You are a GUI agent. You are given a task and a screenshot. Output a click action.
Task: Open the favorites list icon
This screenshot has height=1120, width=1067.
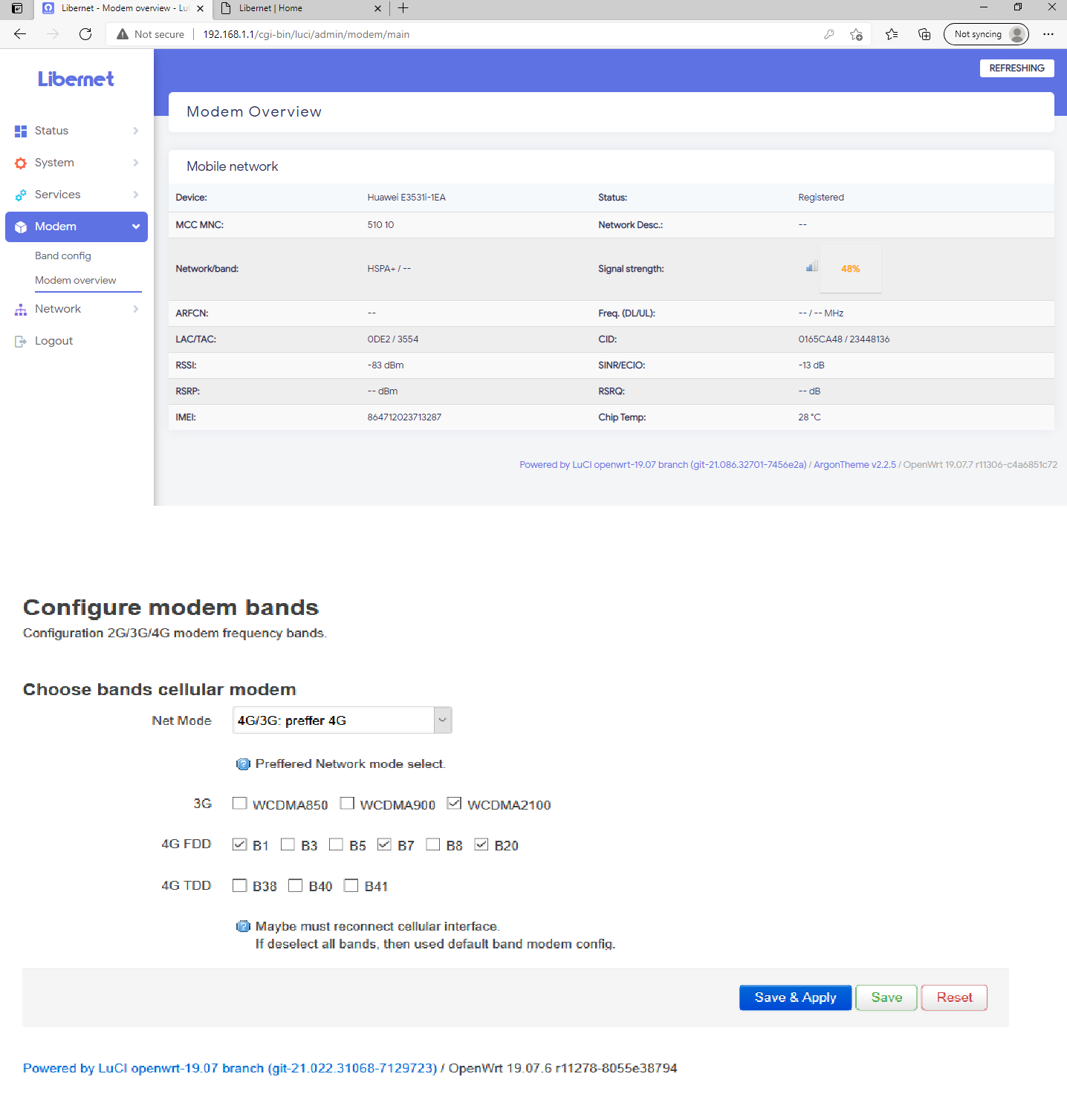tap(892, 34)
